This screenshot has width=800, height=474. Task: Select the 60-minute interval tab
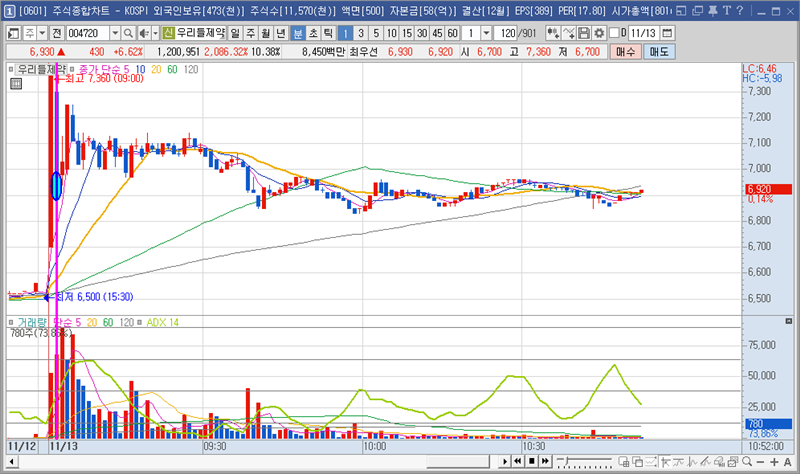(x=453, y=33)
